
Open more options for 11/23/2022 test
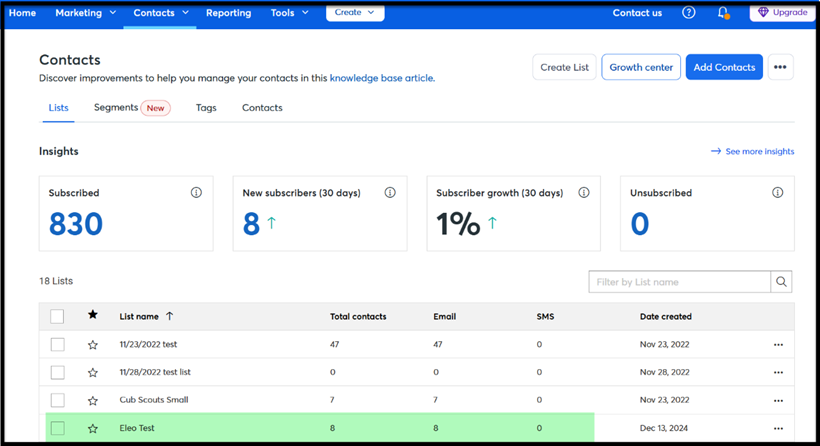point(778,345)
